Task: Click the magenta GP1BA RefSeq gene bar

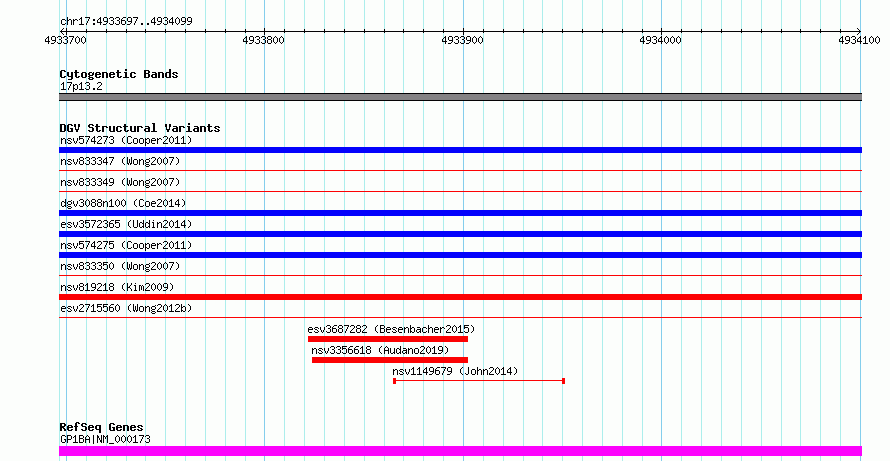Action: (x=460, y=451)
